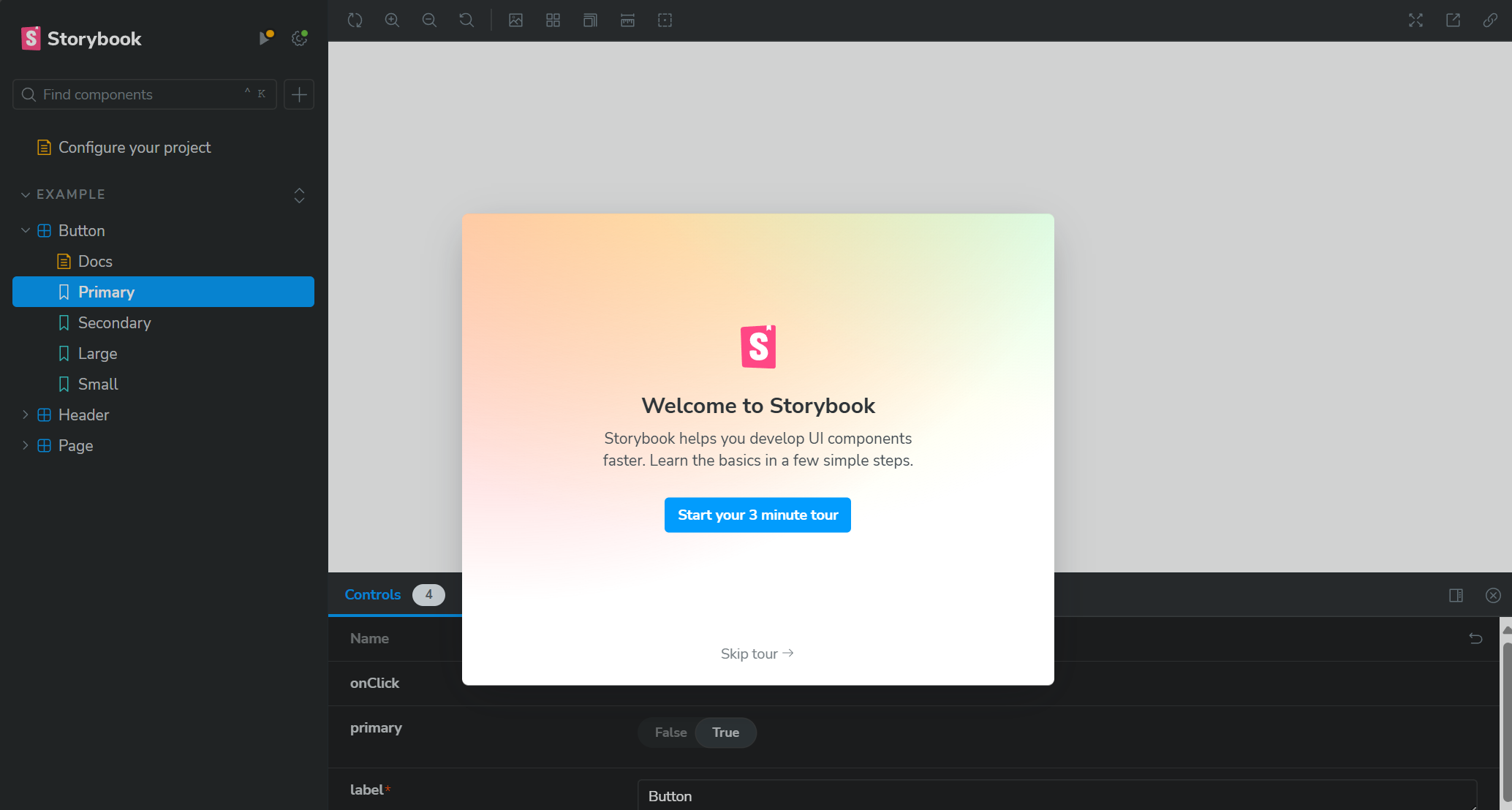The width and height of the screenshot is (1512, 810).
Task: Toggle the outline tool
Action: [665, 20]
